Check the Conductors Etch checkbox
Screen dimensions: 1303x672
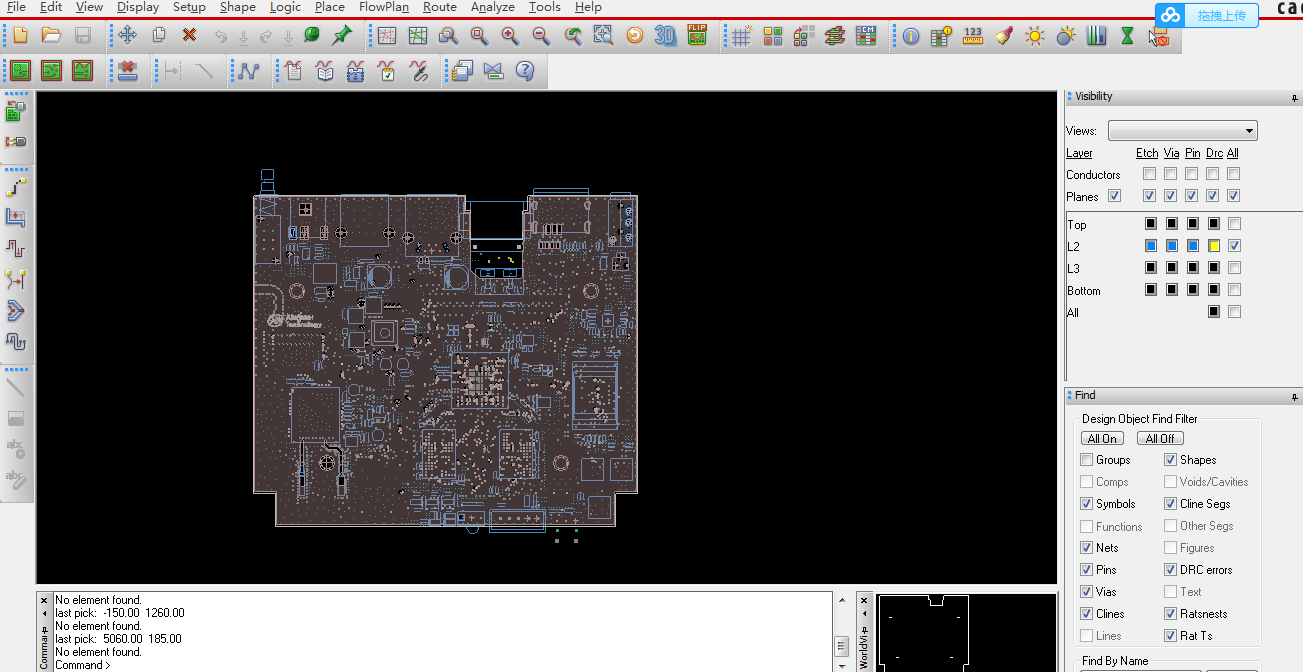tap(1150, 174)
